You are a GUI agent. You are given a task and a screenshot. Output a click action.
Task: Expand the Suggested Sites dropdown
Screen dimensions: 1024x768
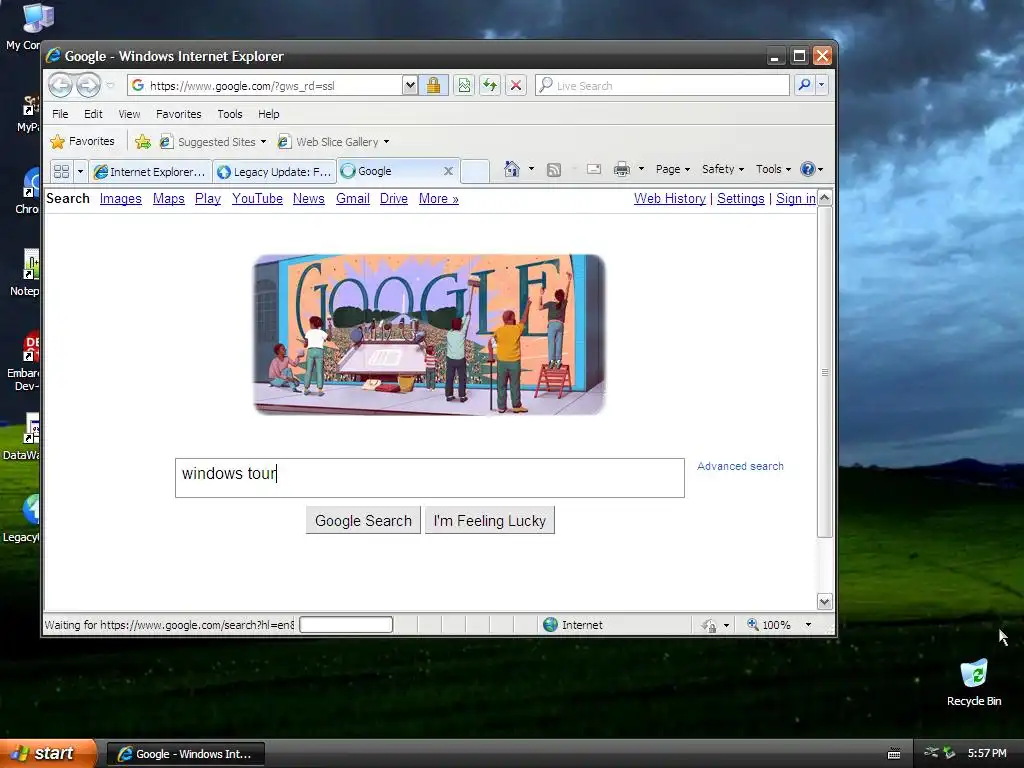pyautogui.click(x=263, y=142)
